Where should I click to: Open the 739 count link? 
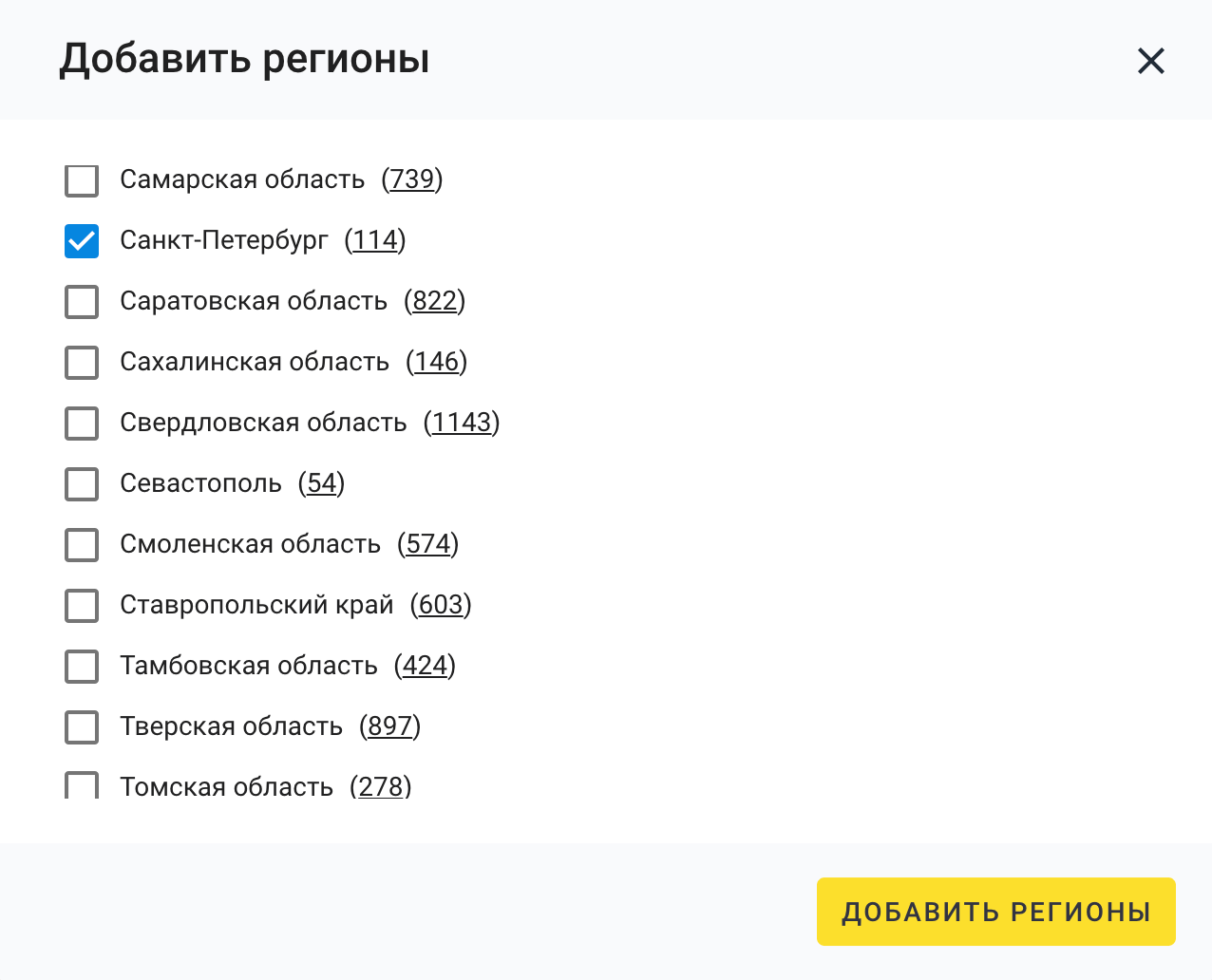(x=412, y=179)
